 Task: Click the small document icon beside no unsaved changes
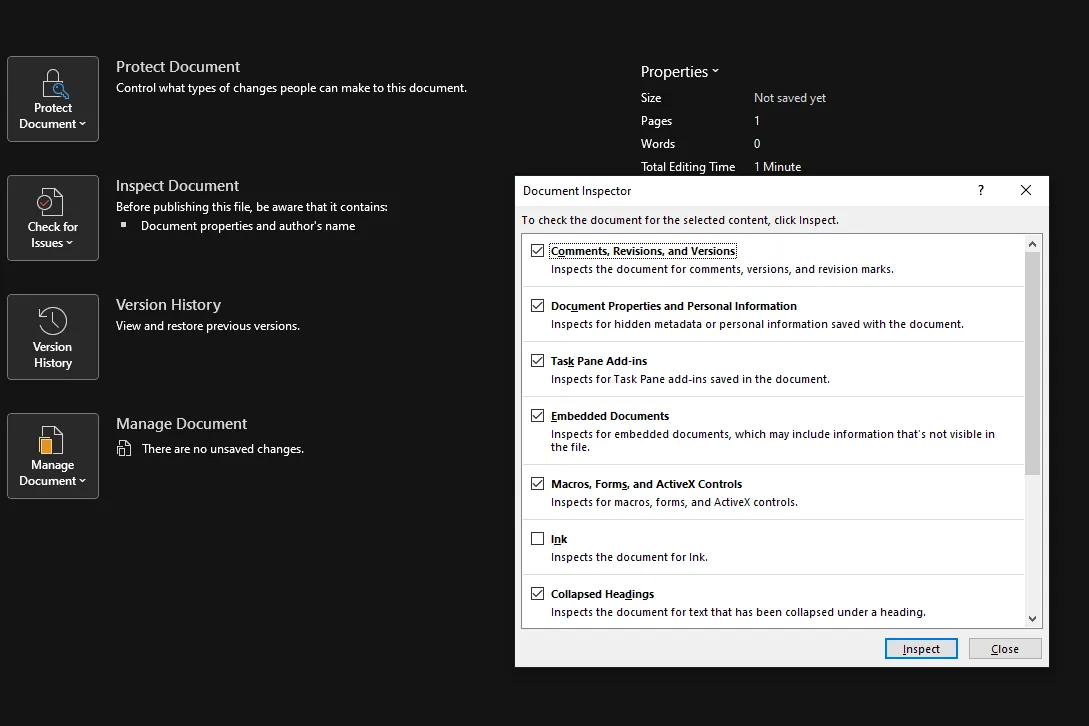124,449
